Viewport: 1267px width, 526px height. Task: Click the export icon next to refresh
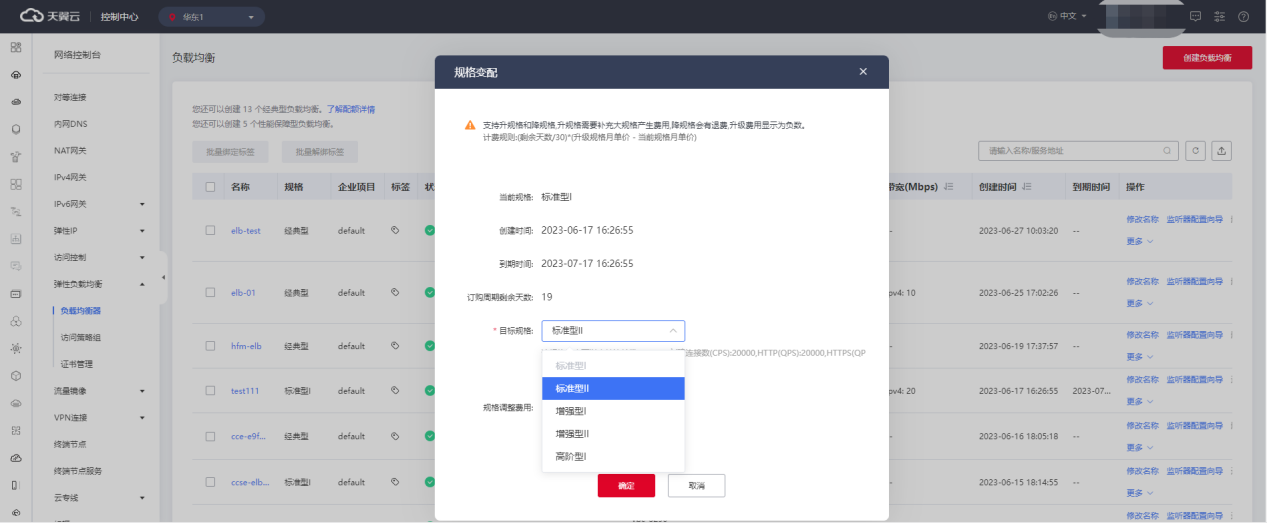click(x=1221, y=151)
